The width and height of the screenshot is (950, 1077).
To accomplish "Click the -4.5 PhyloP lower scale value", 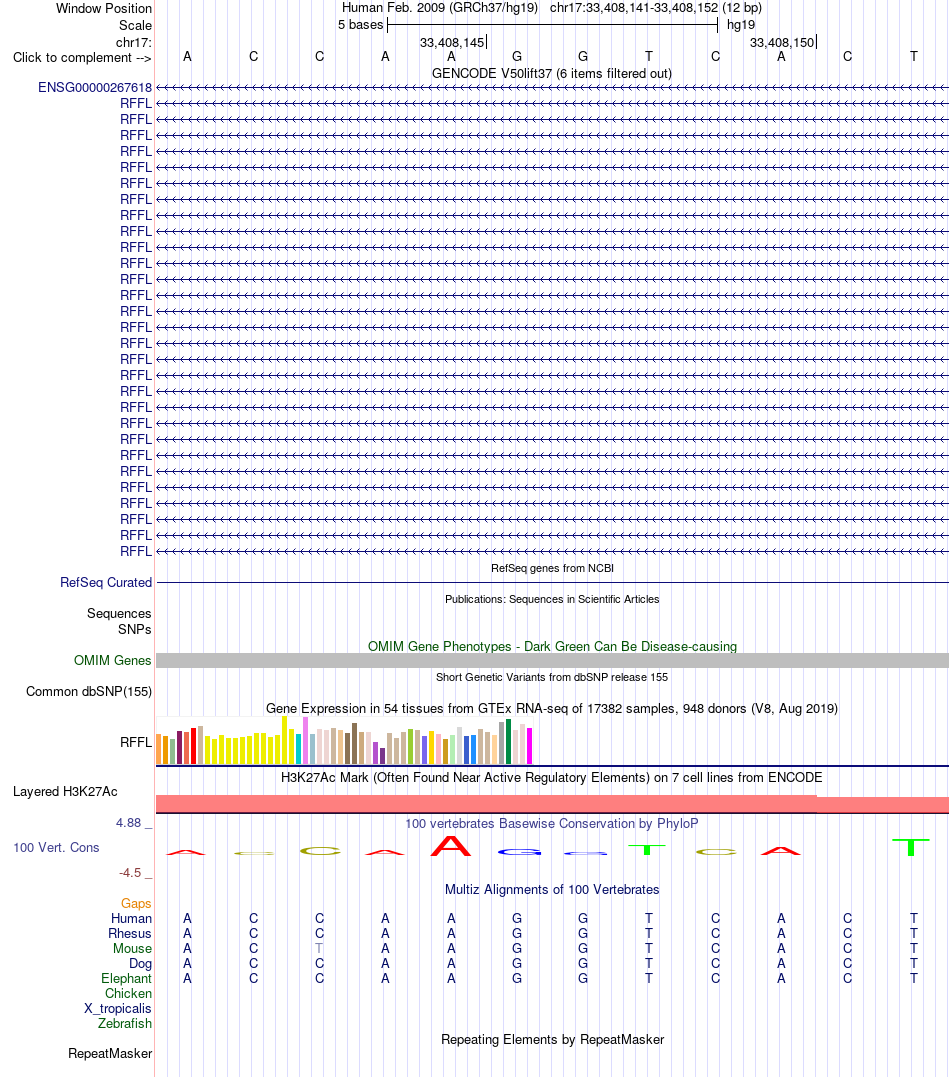I will coord(130,873).
